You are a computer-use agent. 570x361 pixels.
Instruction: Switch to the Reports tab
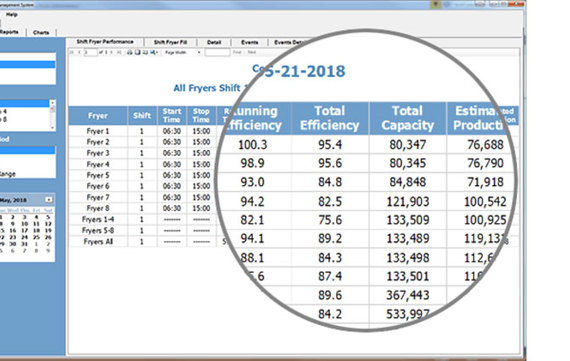point(9,32)
